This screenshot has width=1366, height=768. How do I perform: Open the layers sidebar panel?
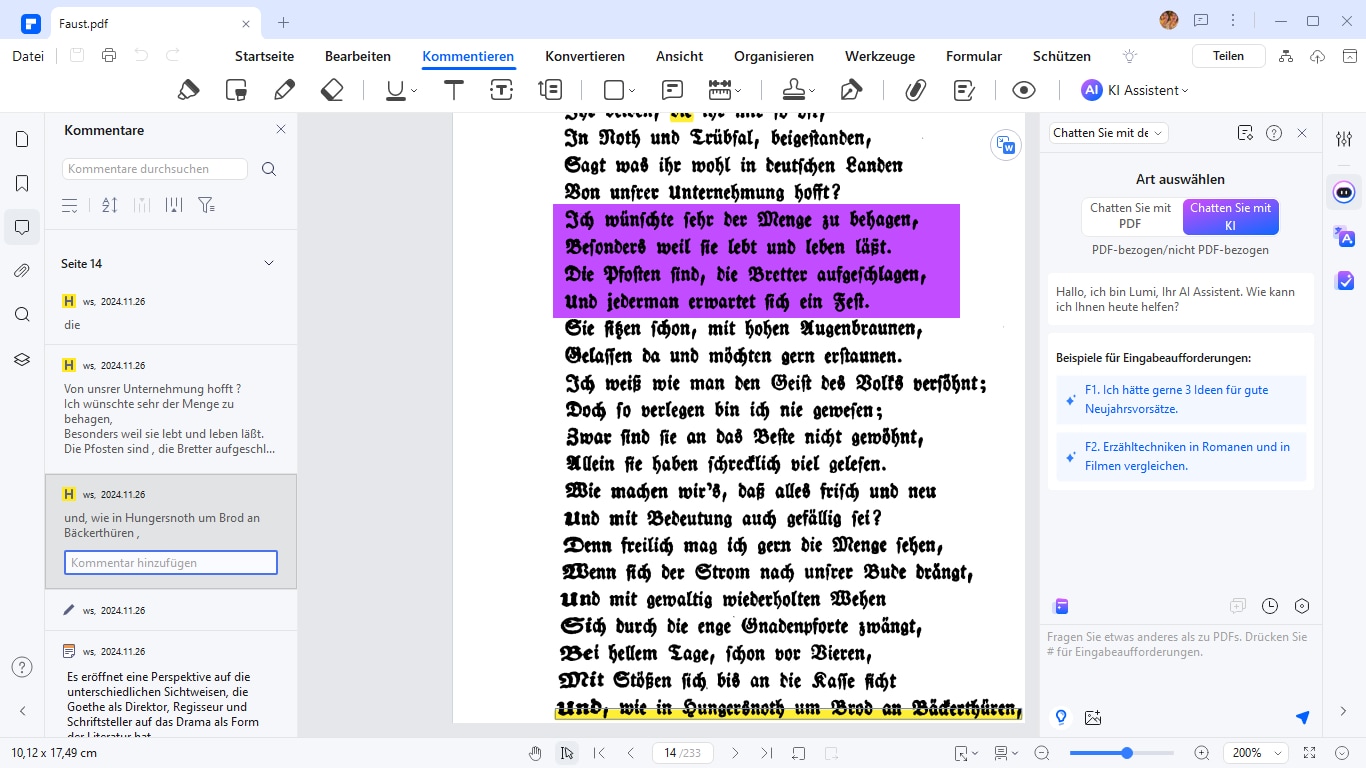tap(22, 359)
